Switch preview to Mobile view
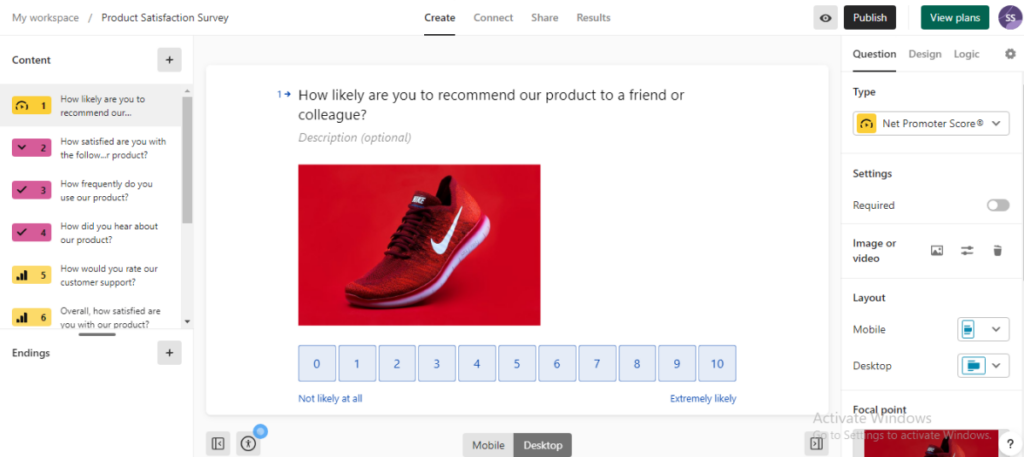This screenshot has height=457, width=1024. click(488, 445)
